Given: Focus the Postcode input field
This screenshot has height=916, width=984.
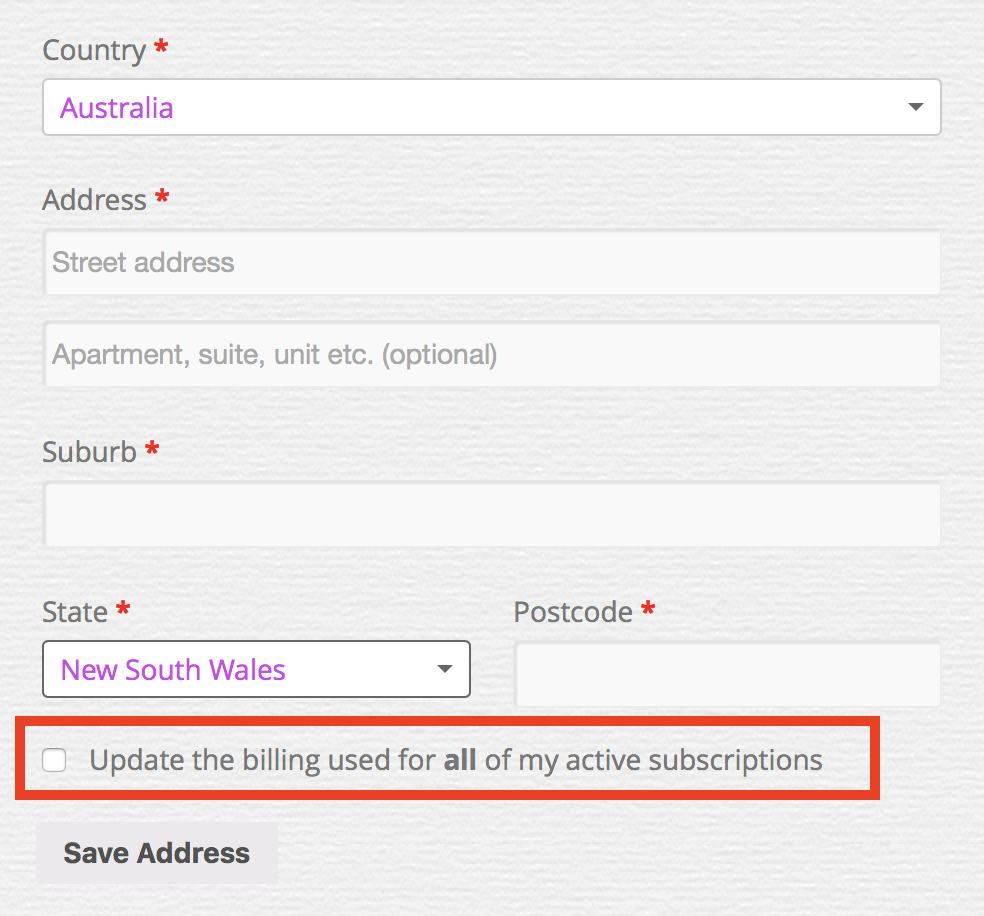Looking at the screenshot, I should pos(727,674).
